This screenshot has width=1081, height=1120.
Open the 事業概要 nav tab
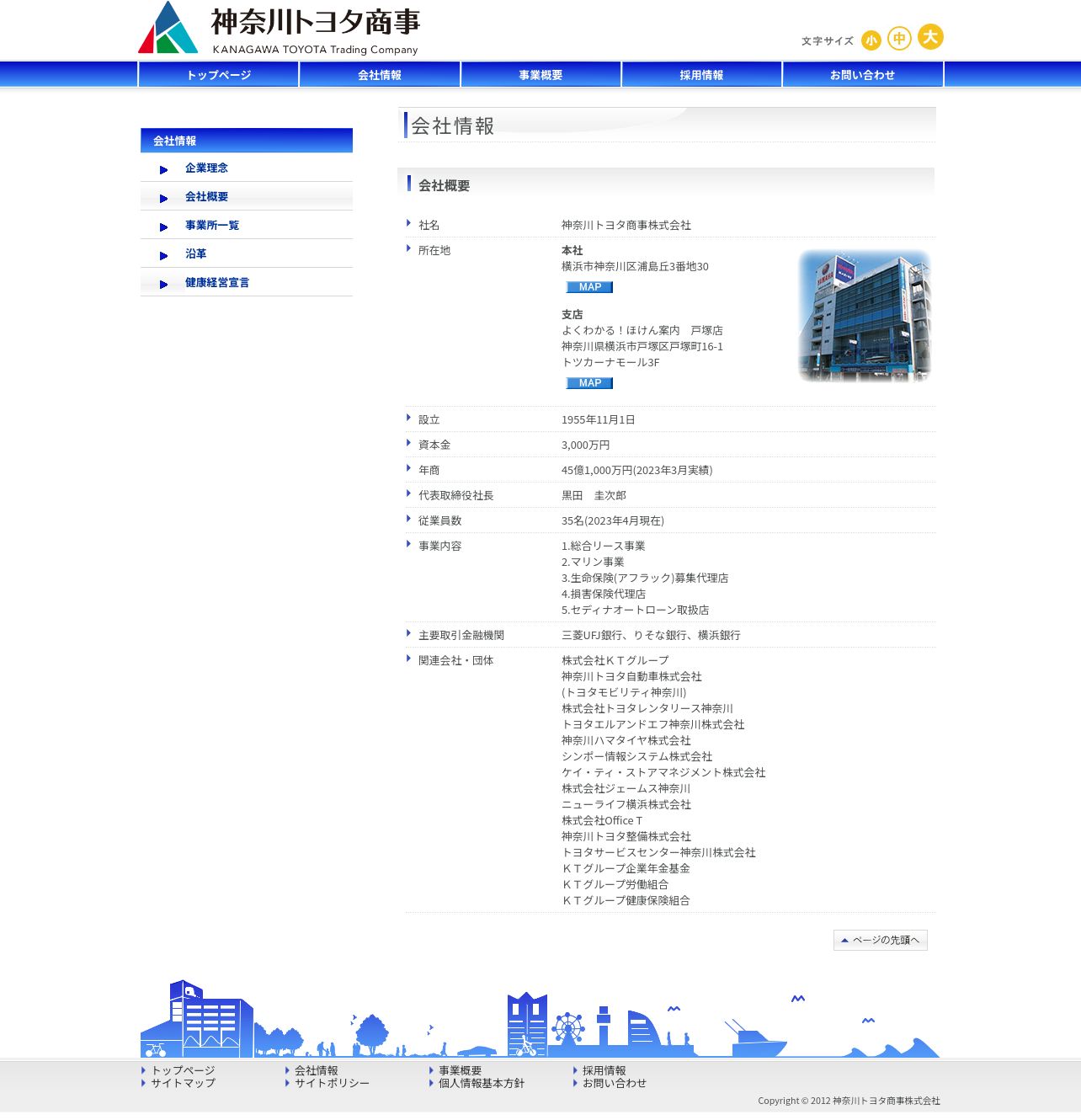[540, 75]
